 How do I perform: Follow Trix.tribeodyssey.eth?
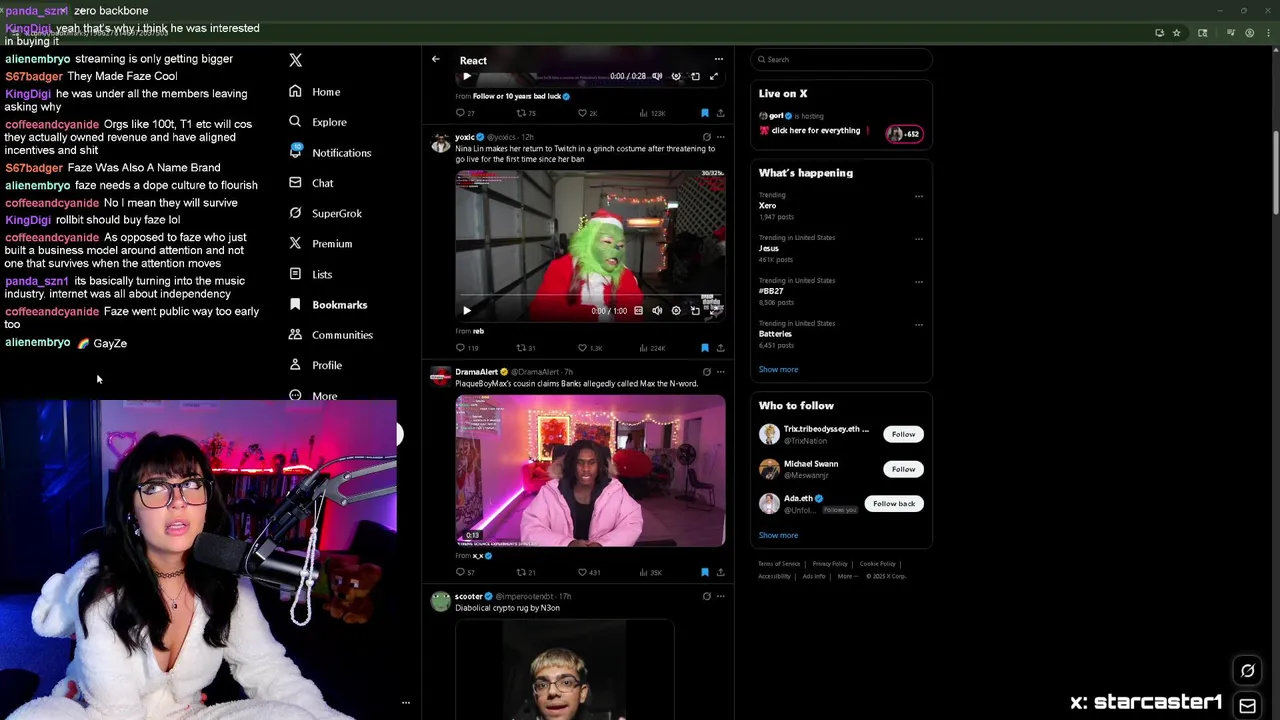click(903, 434)
